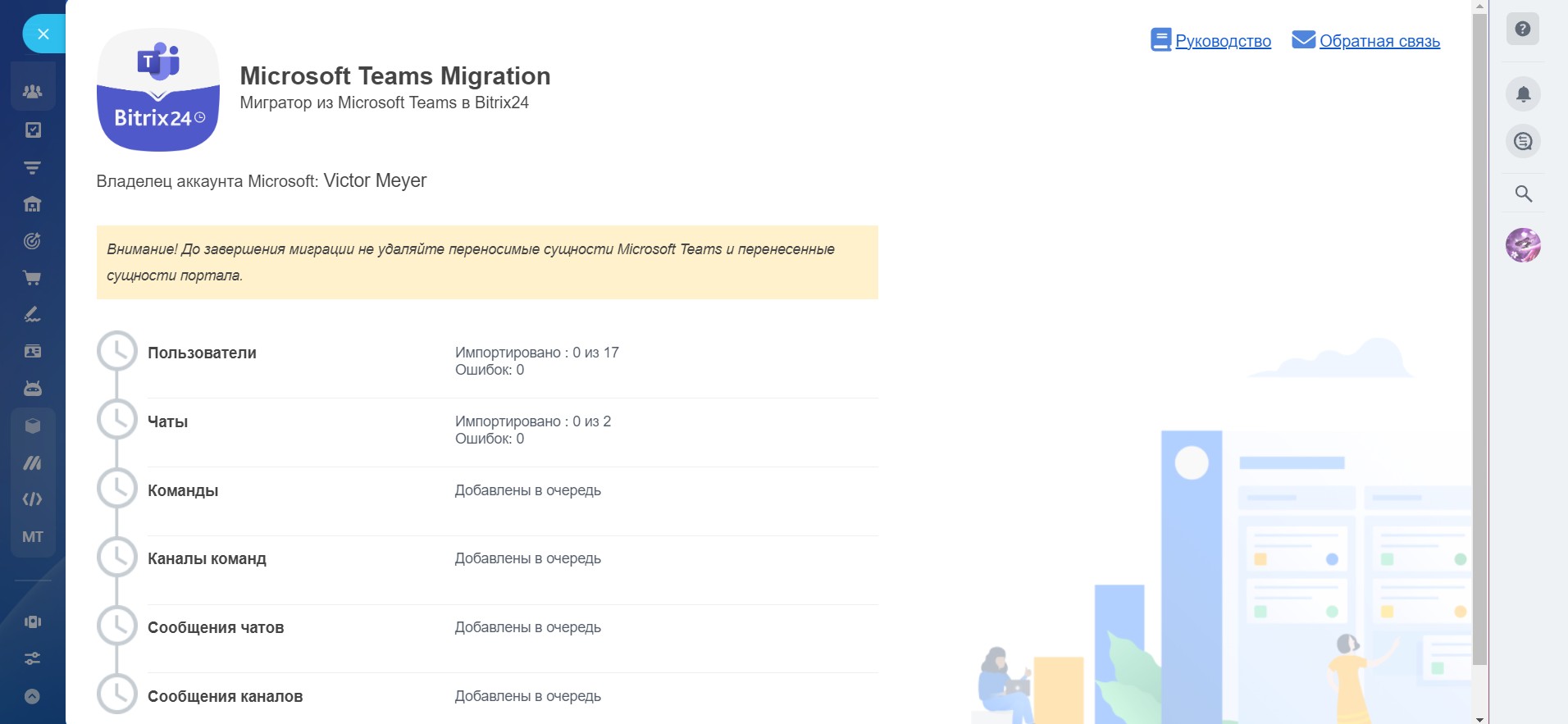This screenshot has height=724, width=1568.
Task: Open the box/cube sidebar icon
Action: 33,426
